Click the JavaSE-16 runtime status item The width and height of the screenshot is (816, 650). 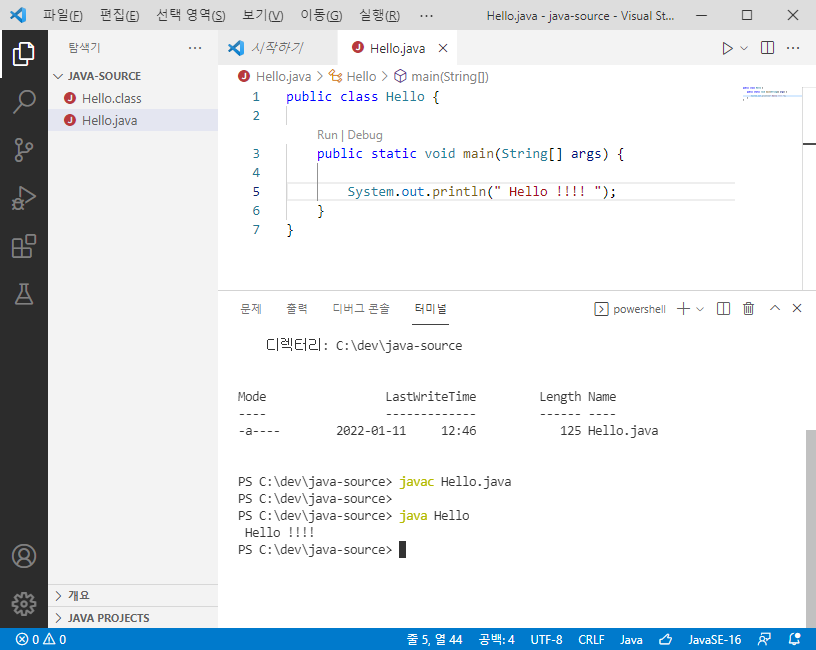point(714,639)
